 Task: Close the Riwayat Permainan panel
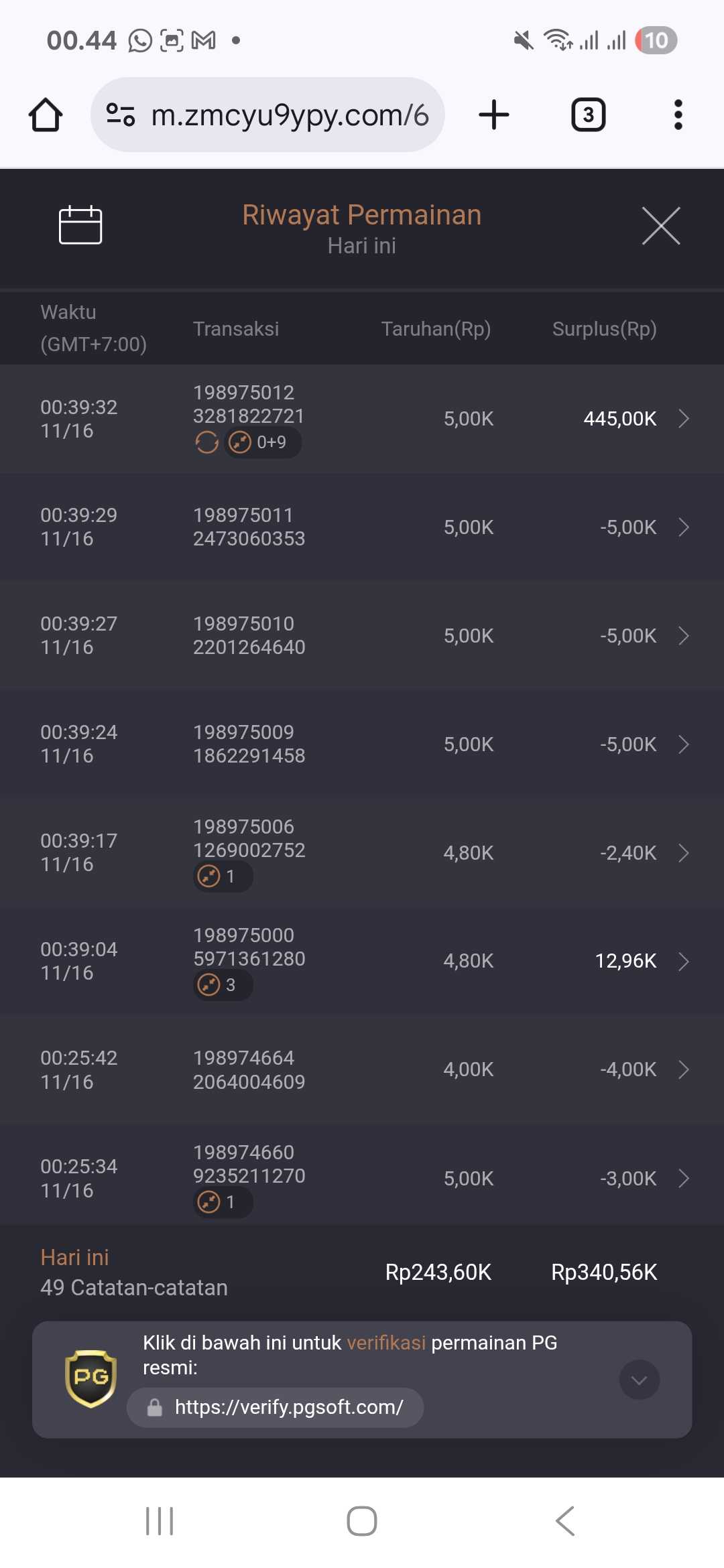pos(660,226)
